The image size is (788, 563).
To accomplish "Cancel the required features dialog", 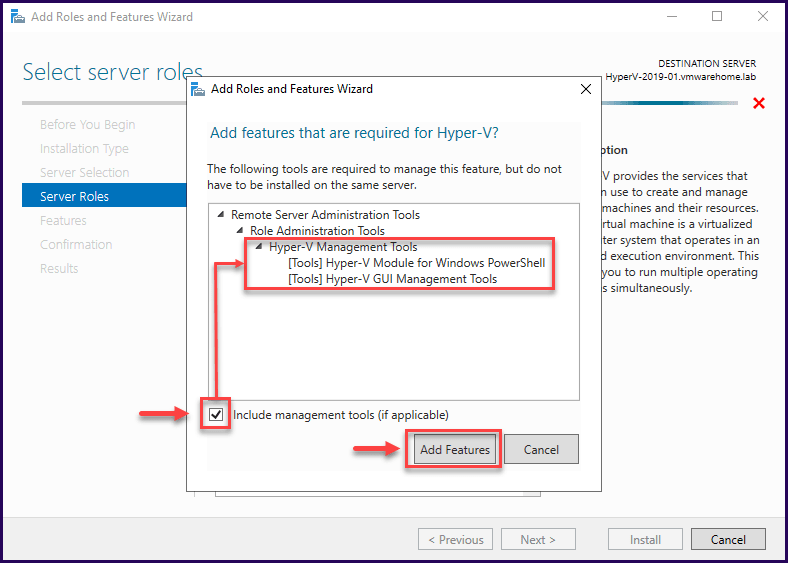I will pos(541,449).
